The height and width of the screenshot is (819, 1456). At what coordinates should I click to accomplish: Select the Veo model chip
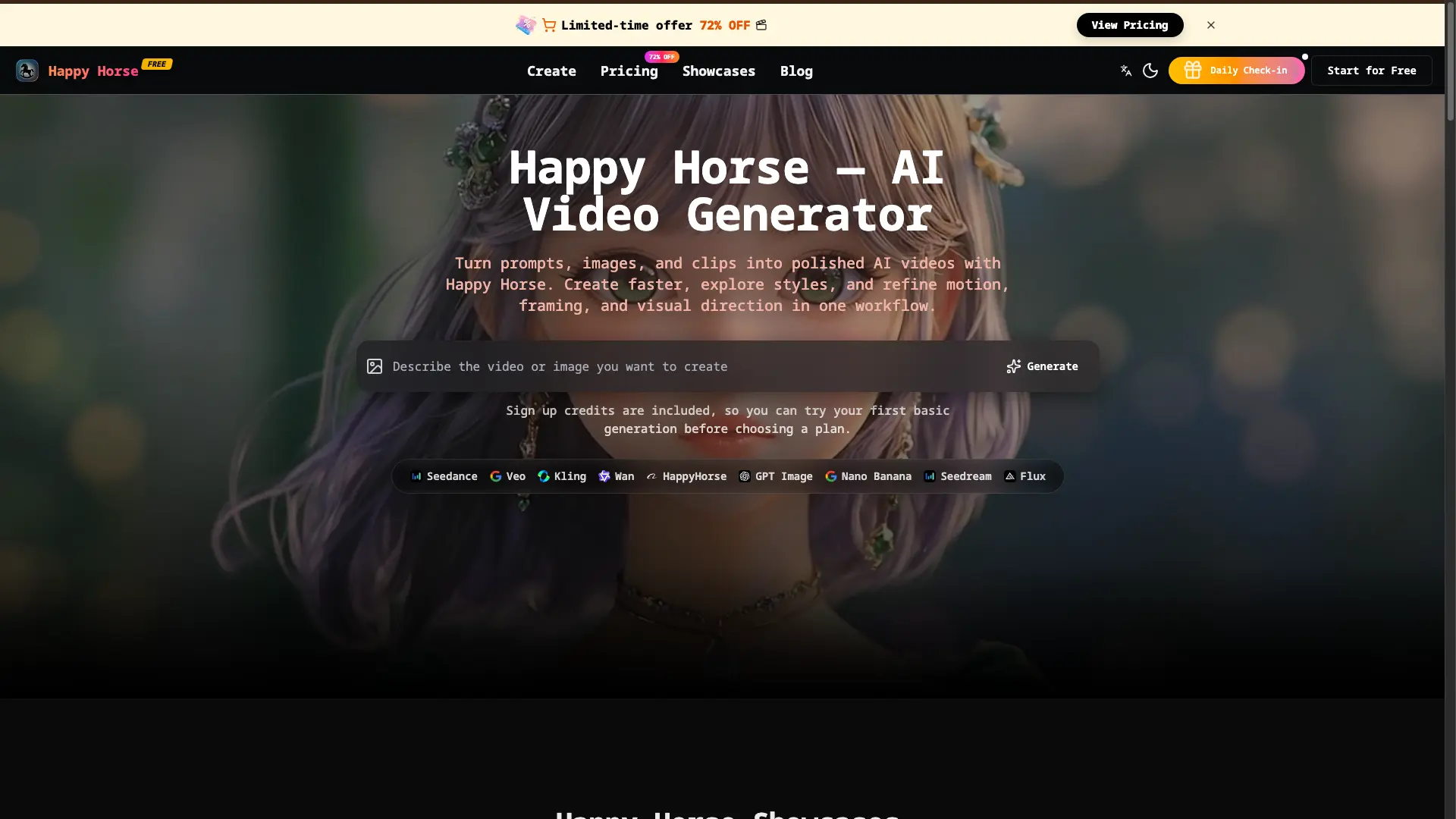[508, 476]
